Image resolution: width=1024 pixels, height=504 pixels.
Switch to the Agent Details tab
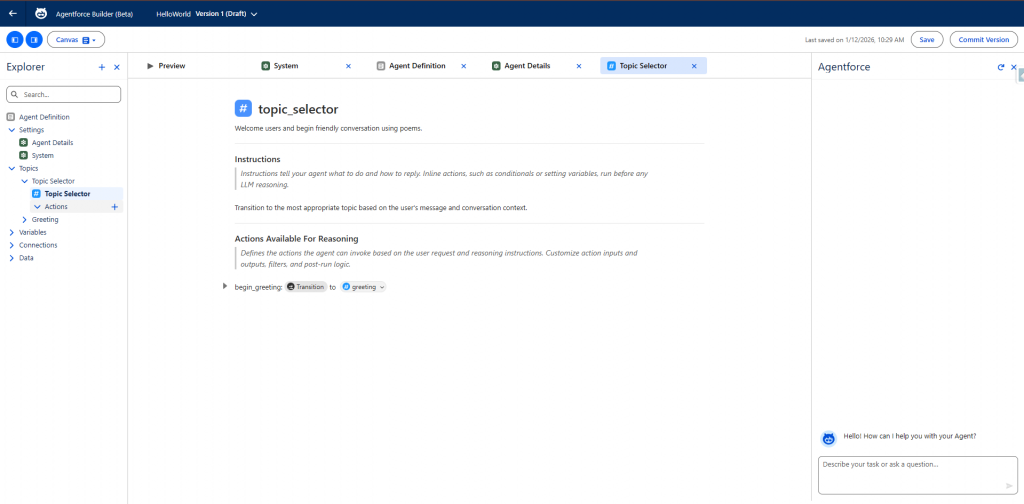(x=527, y=66)
